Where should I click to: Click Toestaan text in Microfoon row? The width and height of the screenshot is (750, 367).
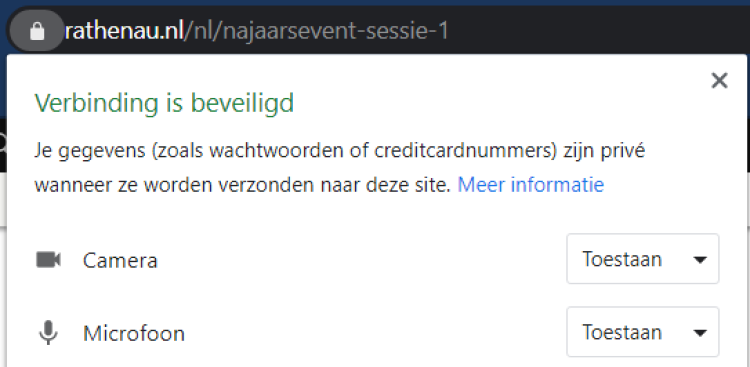[622, 332]
